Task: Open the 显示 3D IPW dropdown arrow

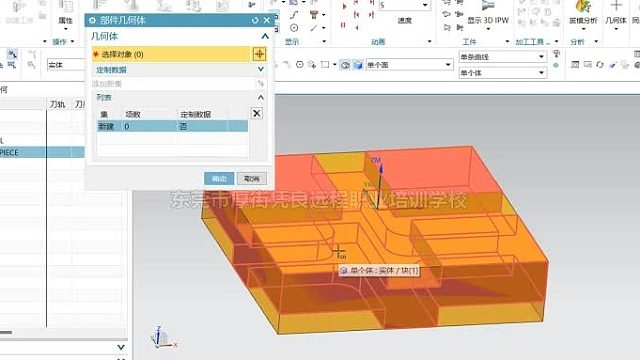Action: [488, 29]
